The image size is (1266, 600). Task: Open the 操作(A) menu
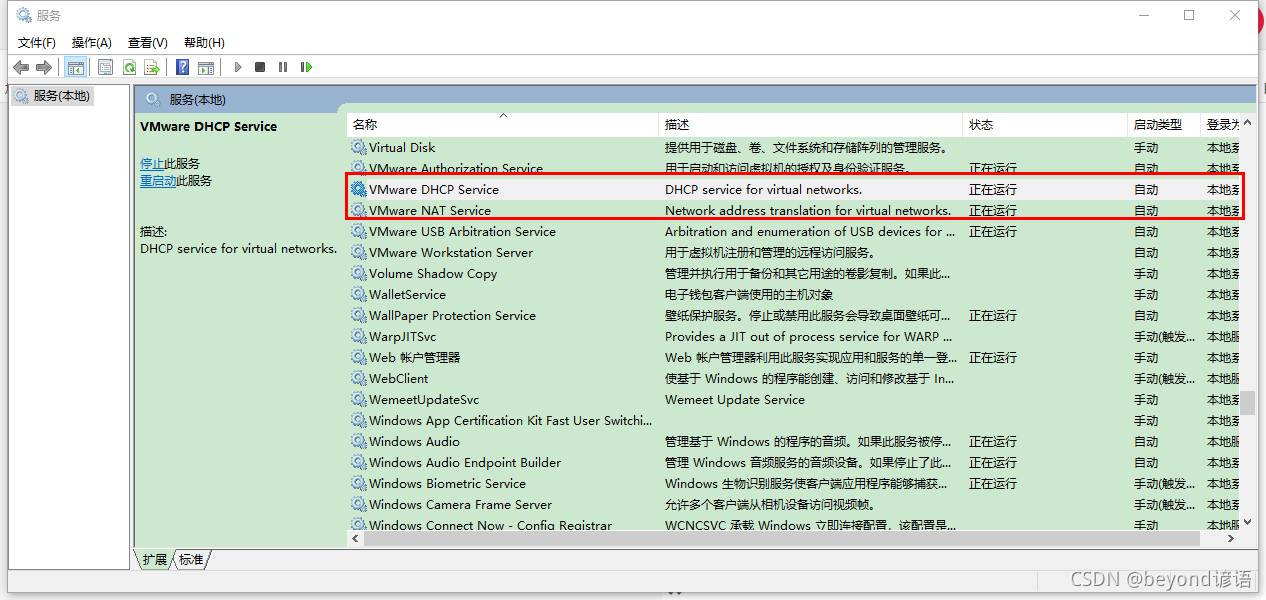(92, 42)
